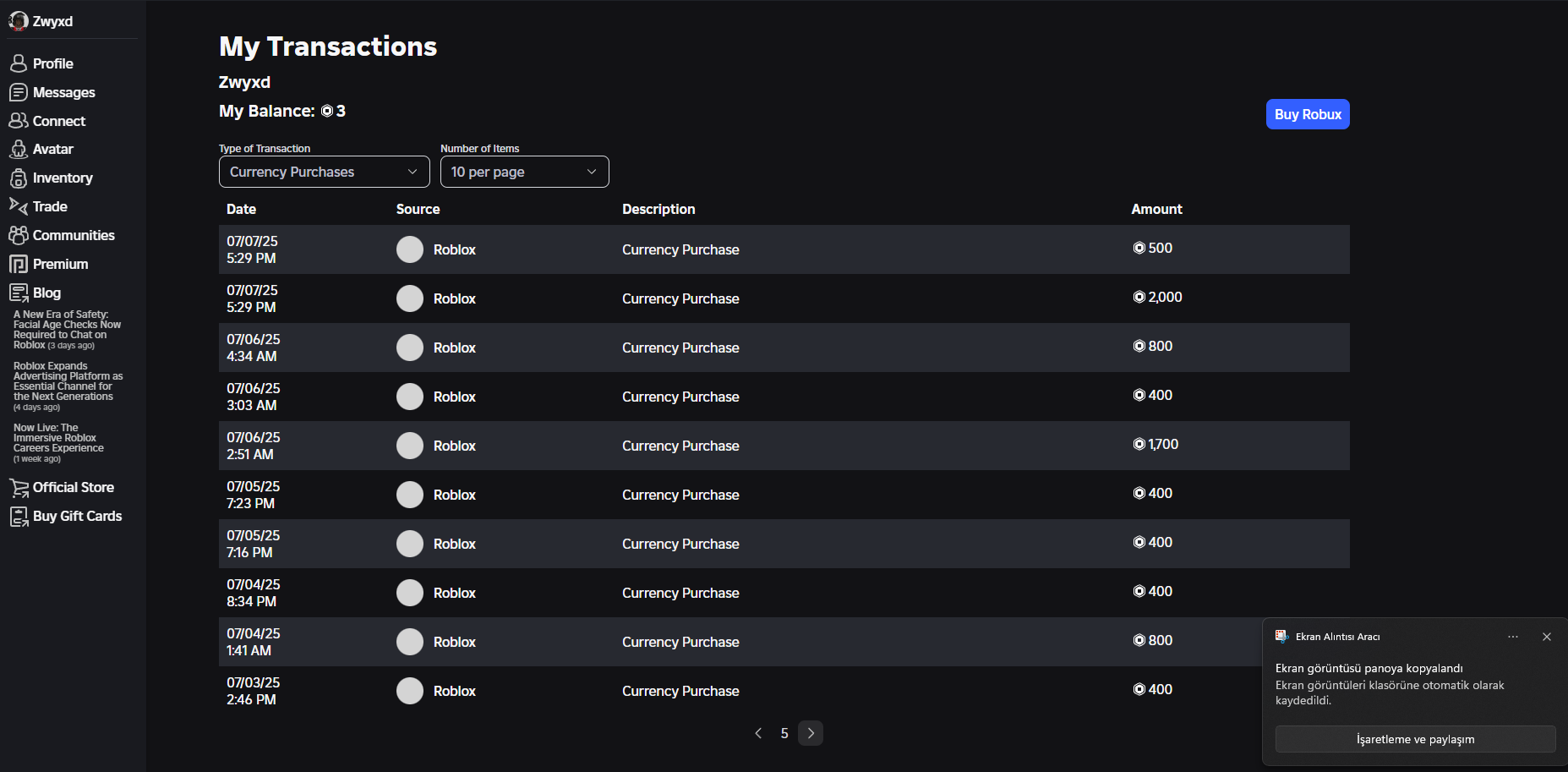Click the Amount column header

[1157, 209]
